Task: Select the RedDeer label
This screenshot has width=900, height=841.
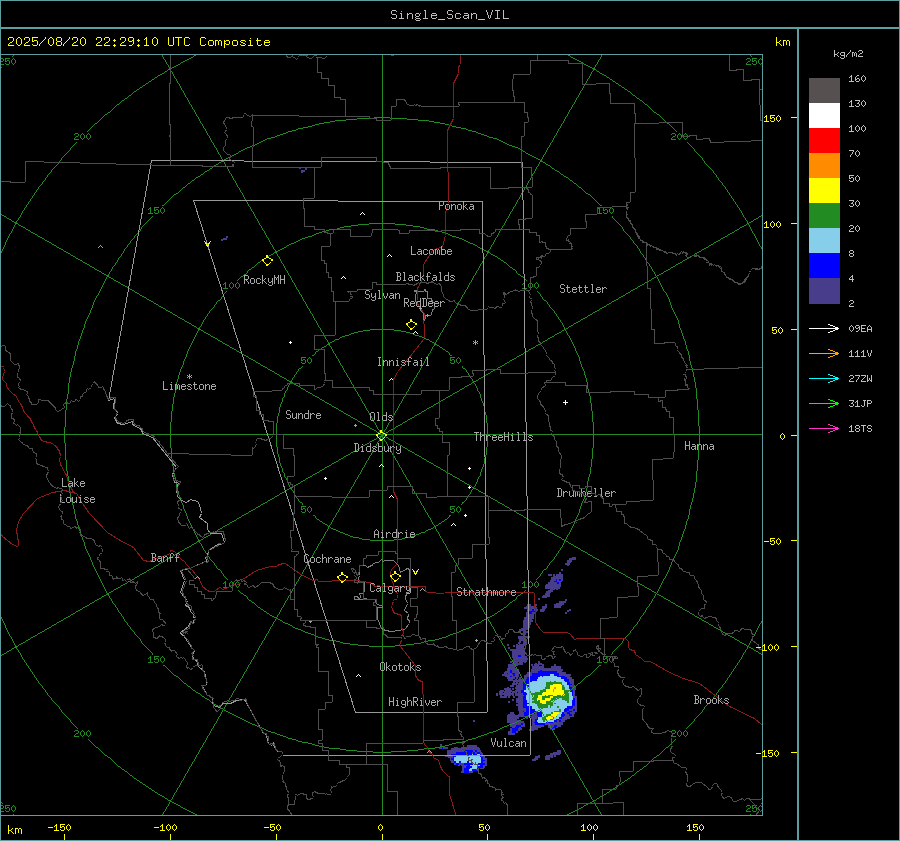Action: pyautogui.click(x=424, y=303)
